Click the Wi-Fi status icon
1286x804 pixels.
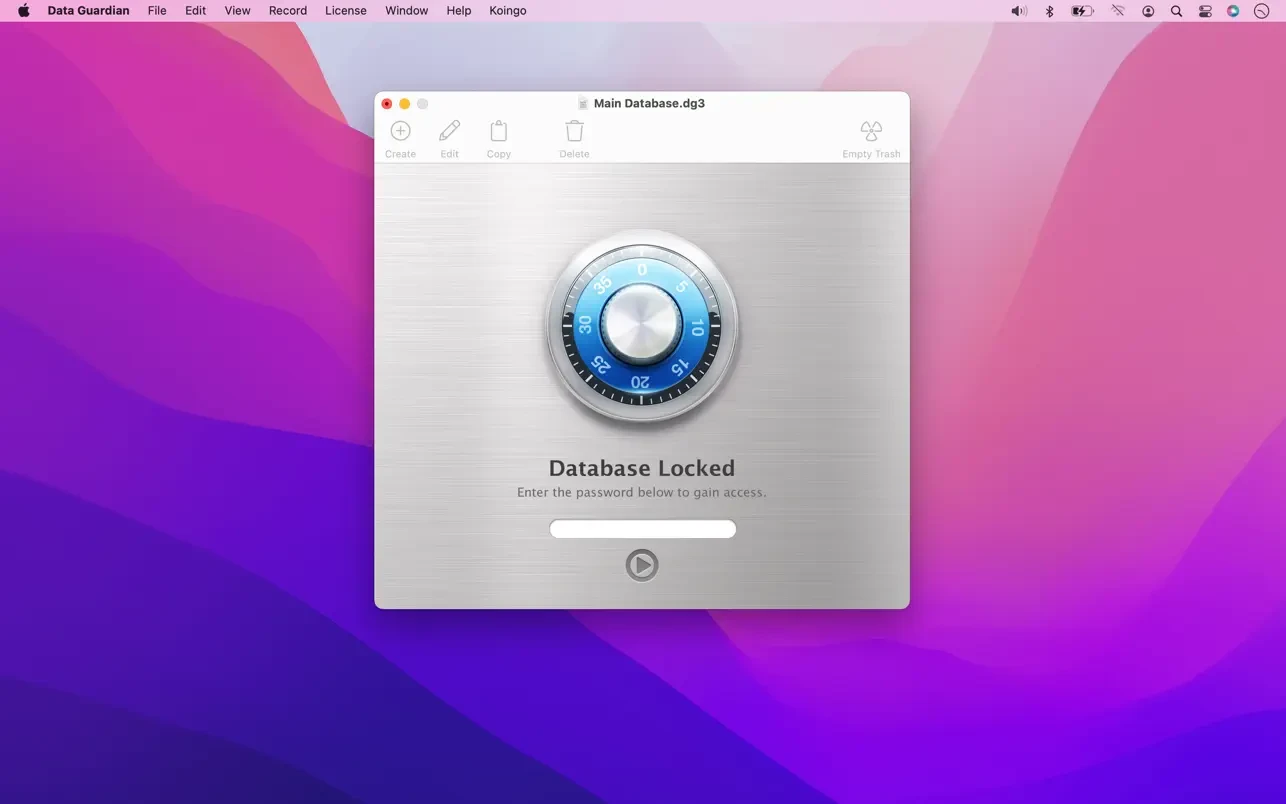click(1118, 11)
